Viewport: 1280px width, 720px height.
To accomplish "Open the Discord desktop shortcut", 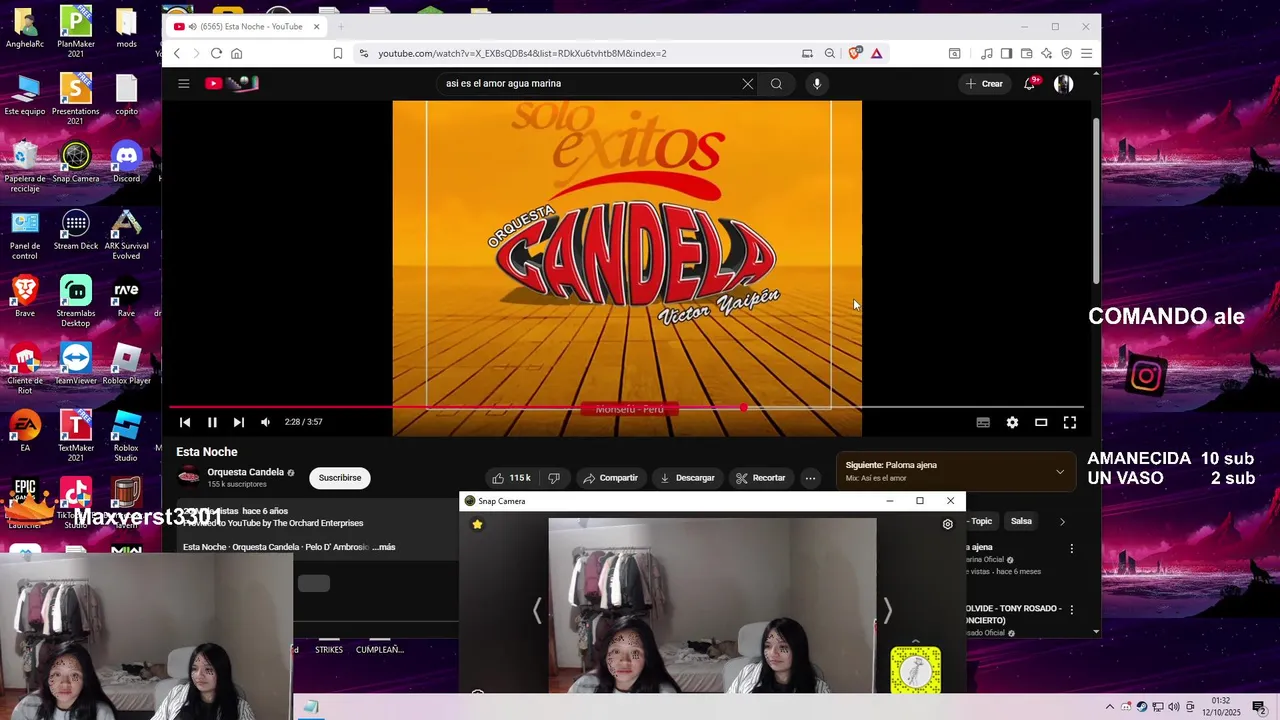I will pos(126,162).
